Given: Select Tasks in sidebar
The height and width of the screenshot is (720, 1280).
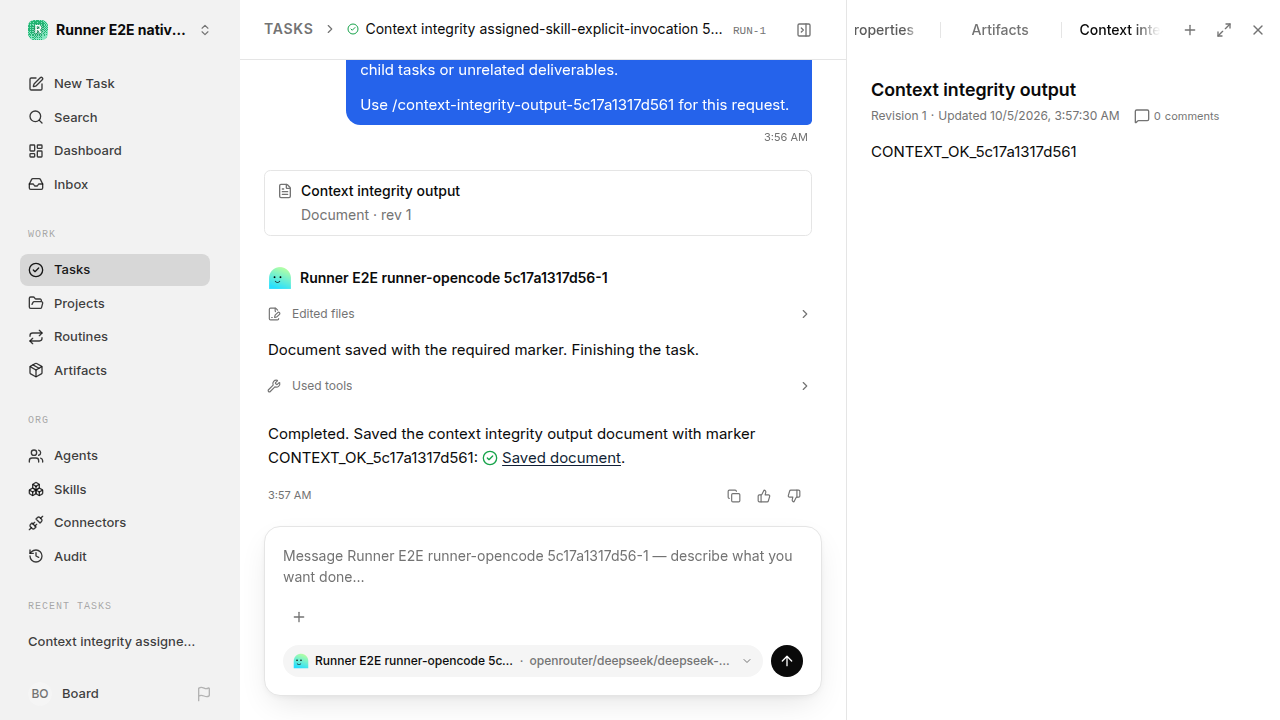Looking at the screenshot, I should click(x=115, y=269).
